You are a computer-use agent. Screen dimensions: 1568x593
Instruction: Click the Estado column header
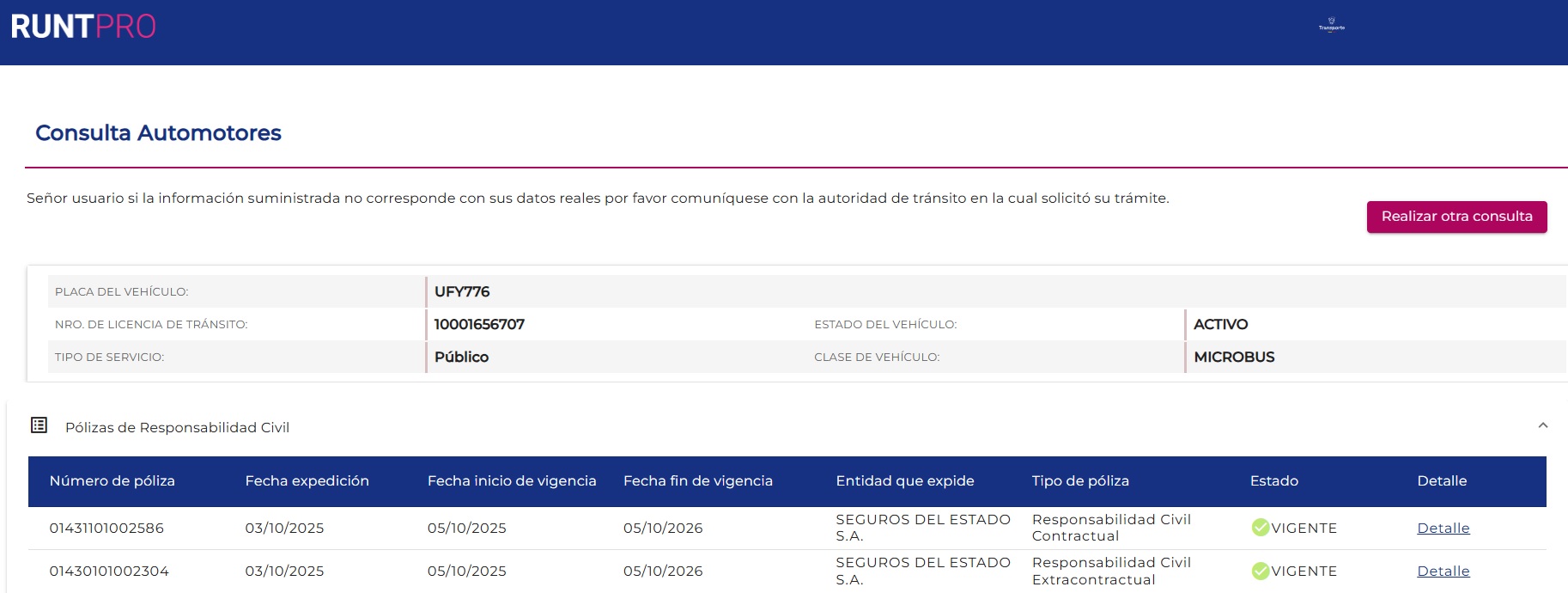click(x=1273, y=480)
